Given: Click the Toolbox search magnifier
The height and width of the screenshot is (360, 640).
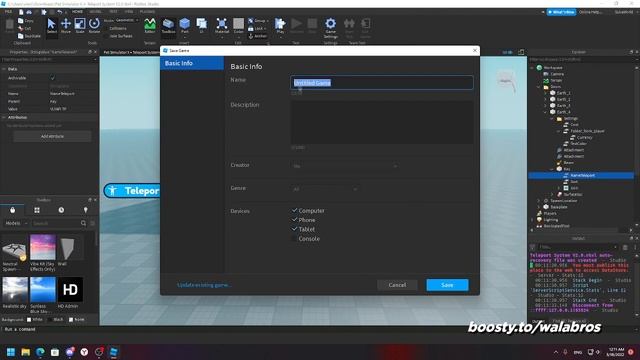Looking at the screenshot, I should [x=84, y=223].
